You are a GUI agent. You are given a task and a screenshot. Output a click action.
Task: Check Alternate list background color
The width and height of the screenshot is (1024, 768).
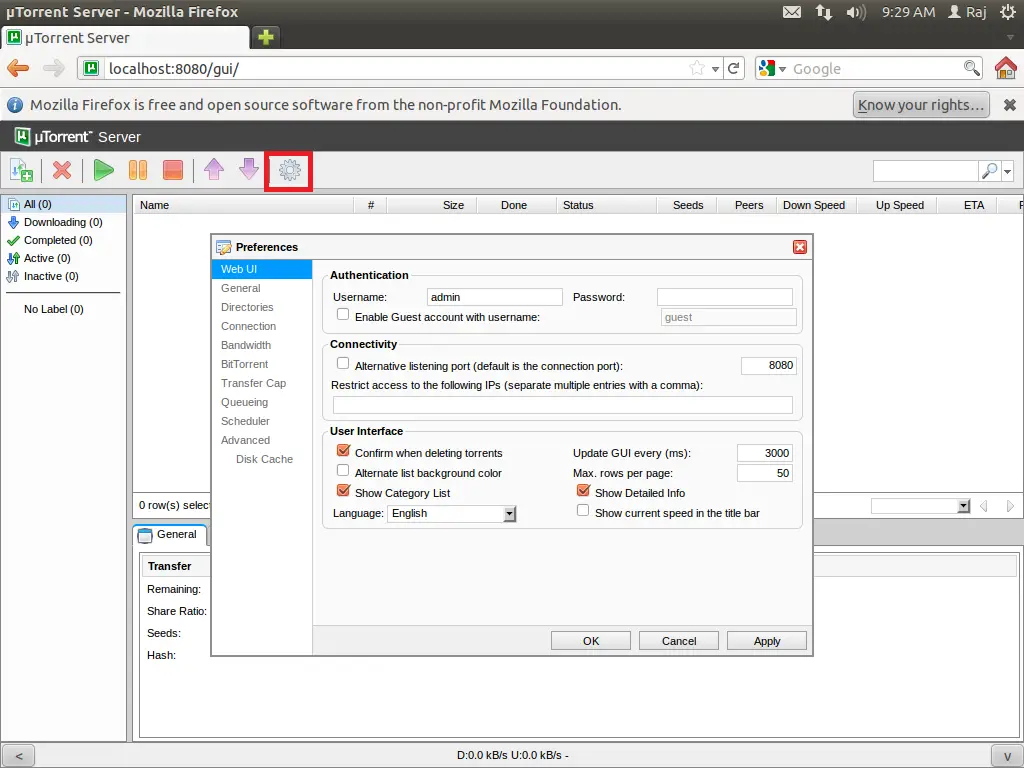coord(343,471)
